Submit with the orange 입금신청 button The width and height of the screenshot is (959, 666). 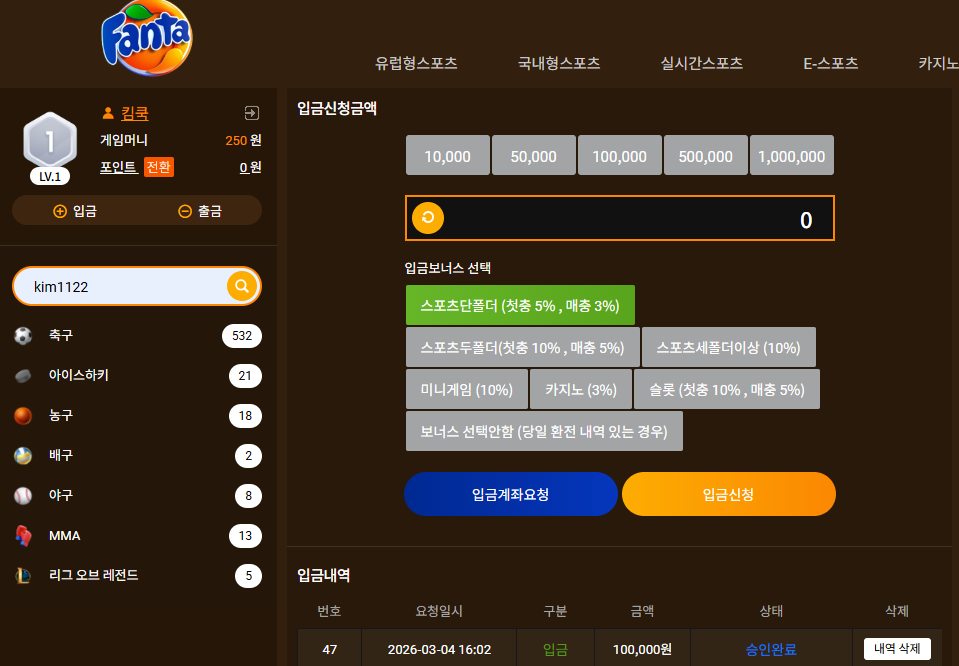tap(728, 494)
